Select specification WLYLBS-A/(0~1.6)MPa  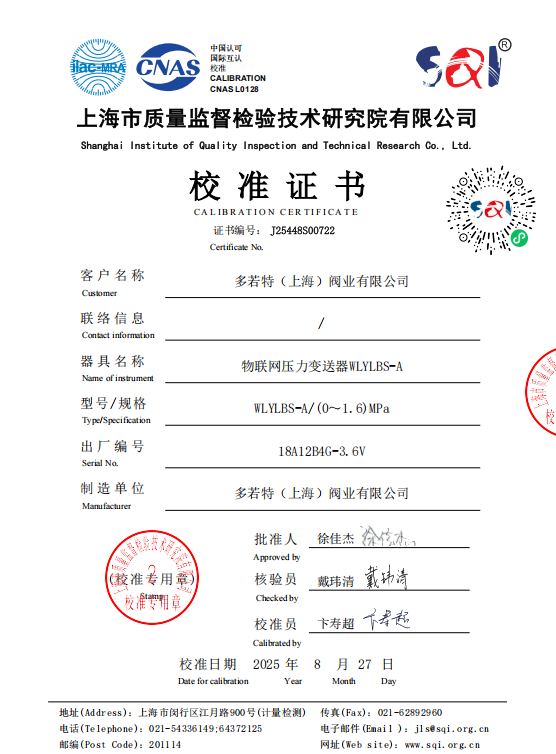[x=322, y=409]
